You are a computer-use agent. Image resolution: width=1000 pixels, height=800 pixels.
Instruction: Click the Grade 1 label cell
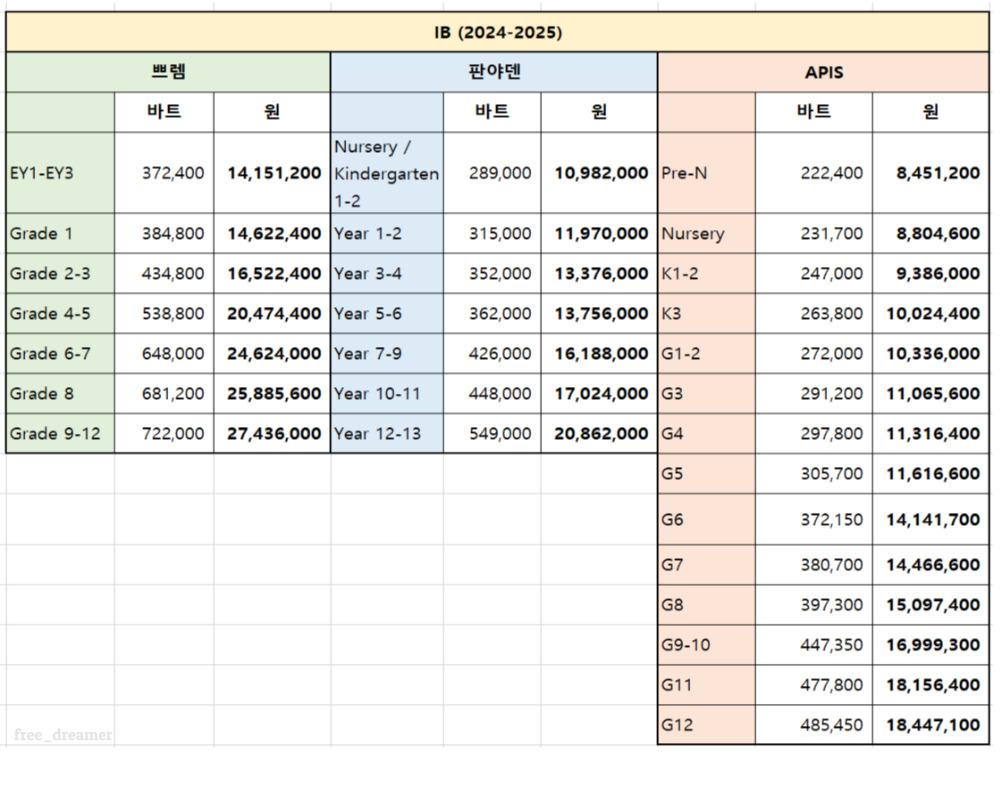point(61,233)
